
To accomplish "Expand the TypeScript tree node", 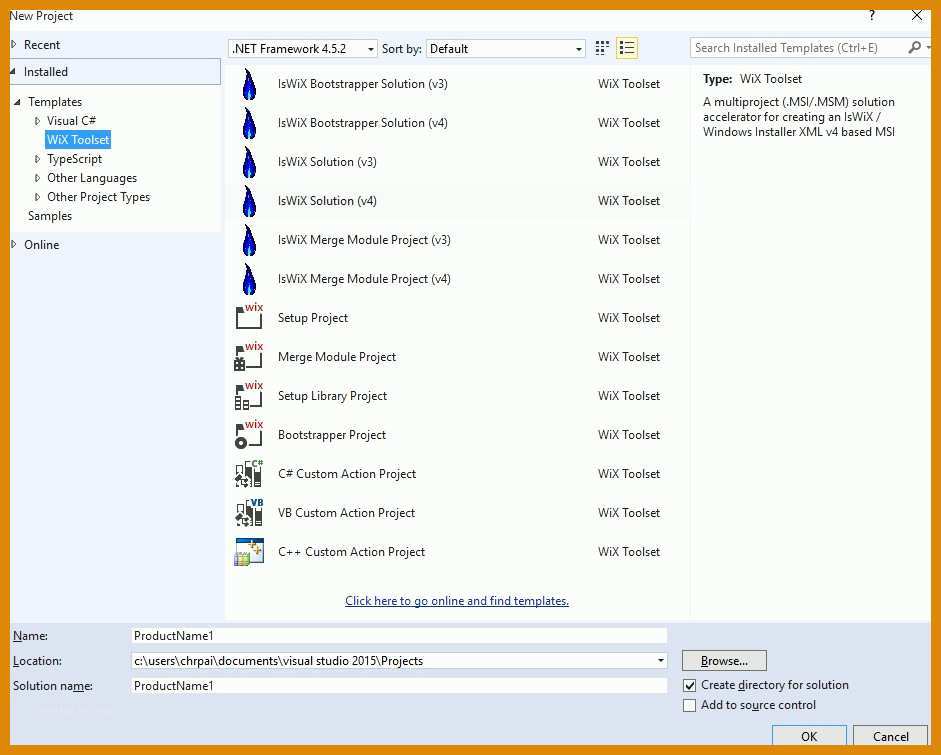I will pos(37,159).
